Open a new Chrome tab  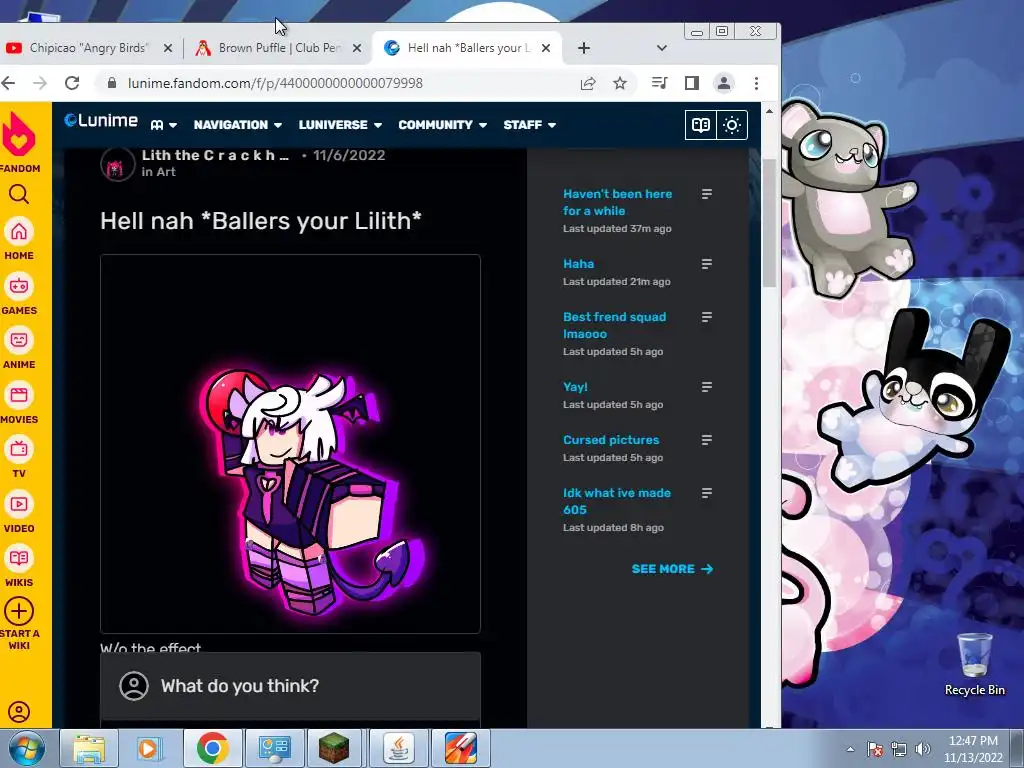(x=584, y=48)
